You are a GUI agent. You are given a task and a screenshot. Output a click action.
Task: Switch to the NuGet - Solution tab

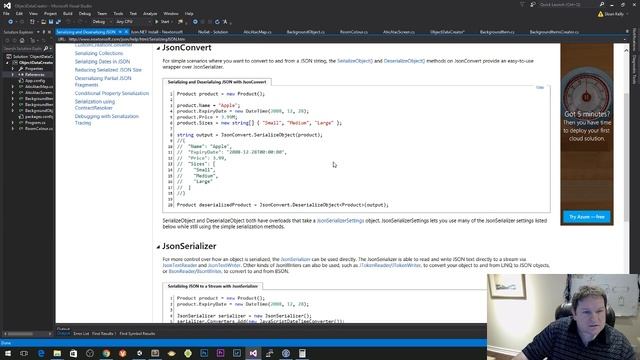[213, 32]
